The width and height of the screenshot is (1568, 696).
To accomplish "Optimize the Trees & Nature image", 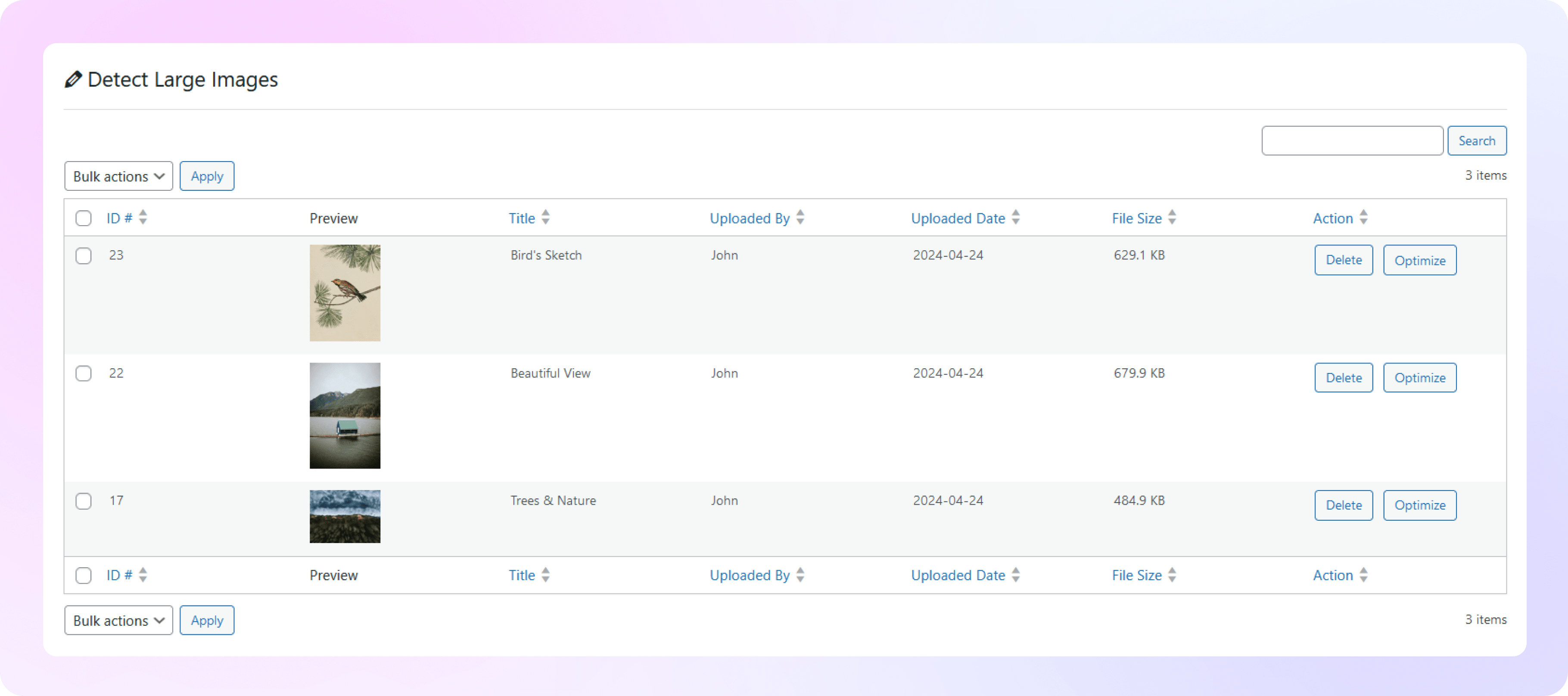I will point(1419,505).
